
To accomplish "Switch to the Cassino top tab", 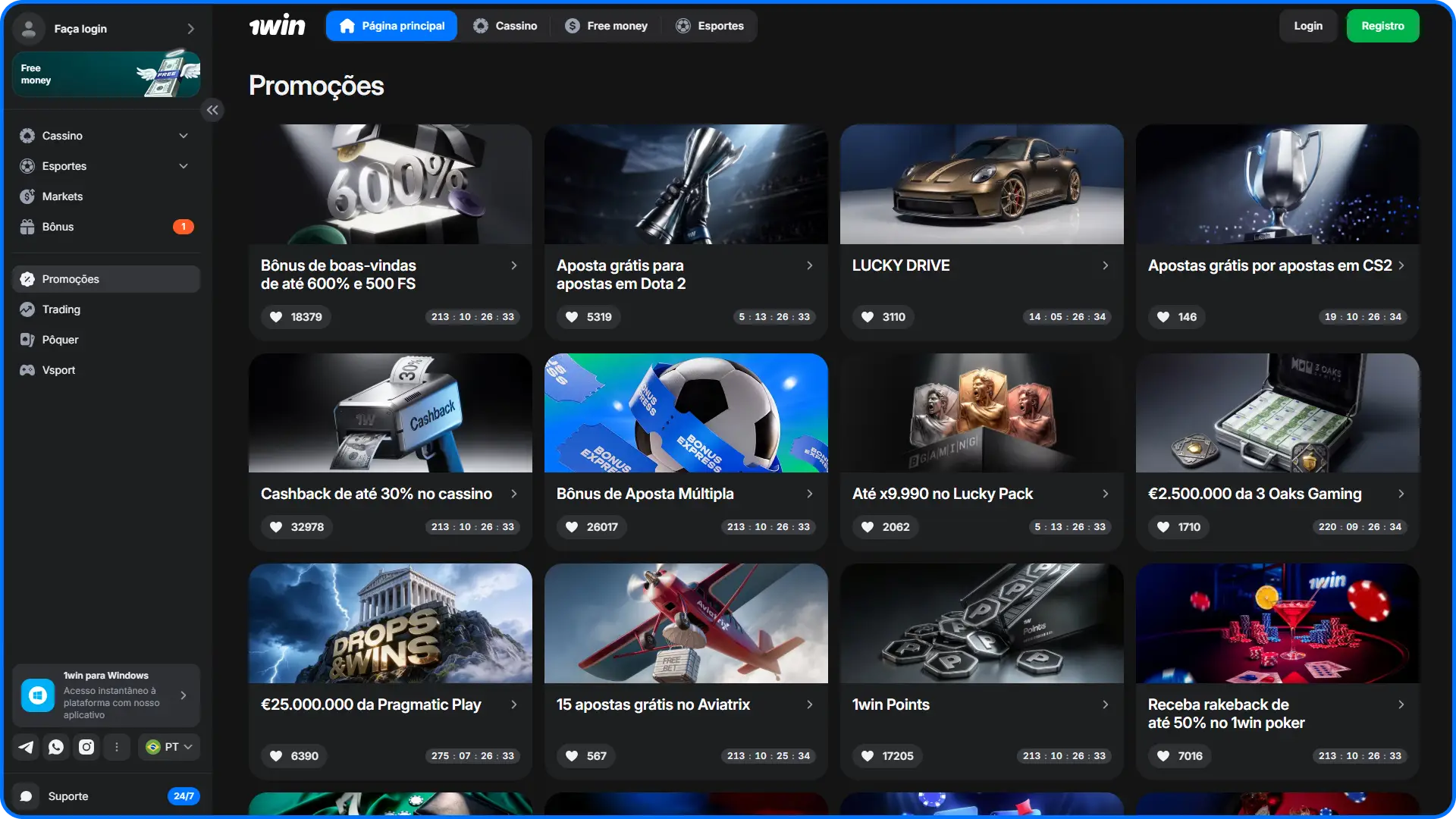I will click(x=505, y=26).
